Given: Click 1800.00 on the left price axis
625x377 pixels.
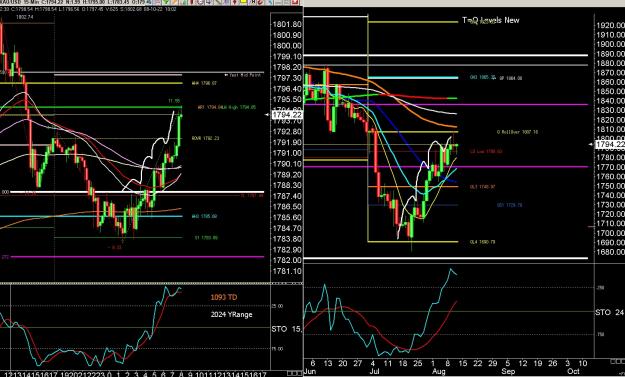Looking at the screenshot, I should tap(287, 46).
